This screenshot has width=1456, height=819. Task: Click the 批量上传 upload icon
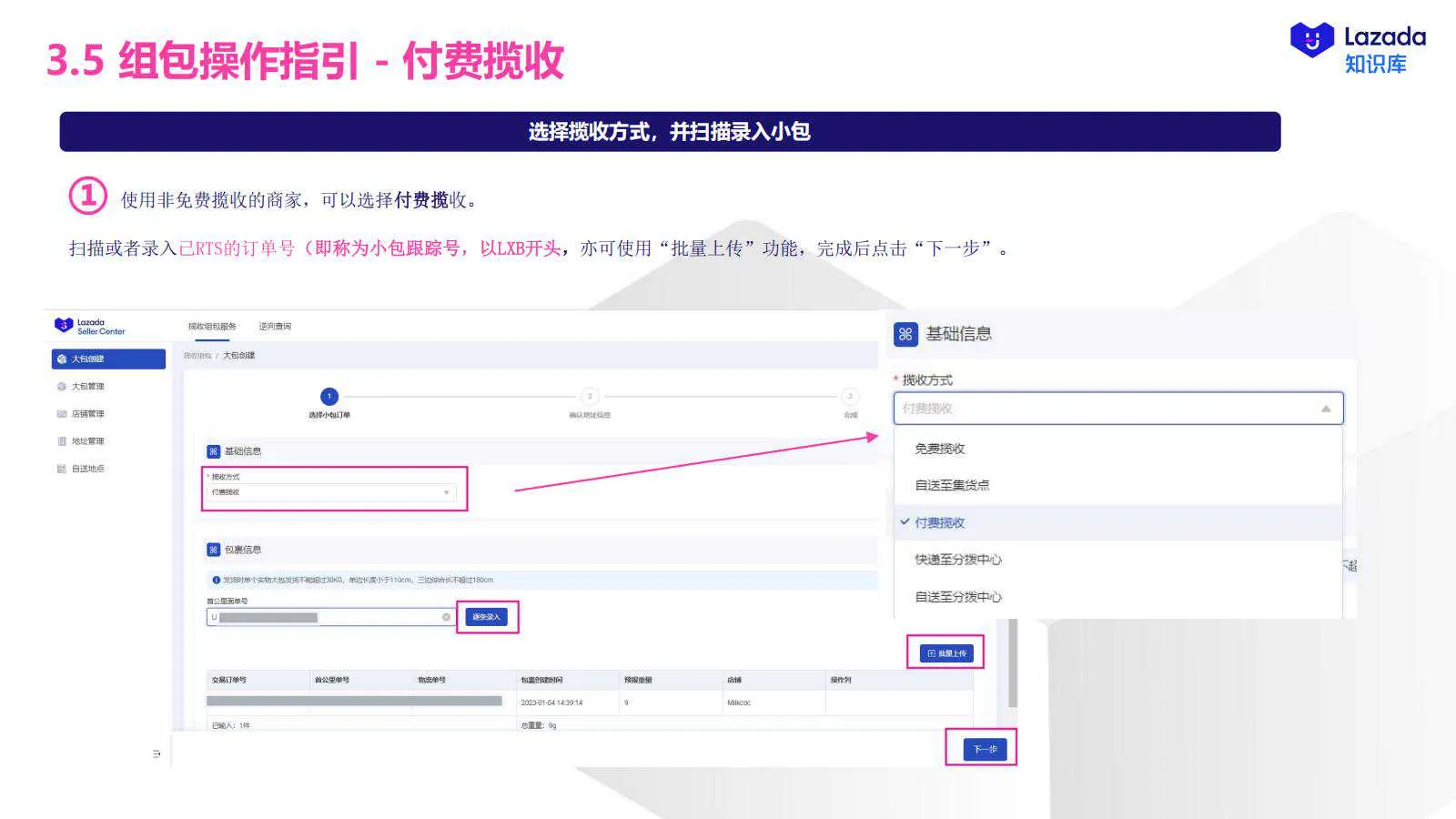click(x=930, y=652)
